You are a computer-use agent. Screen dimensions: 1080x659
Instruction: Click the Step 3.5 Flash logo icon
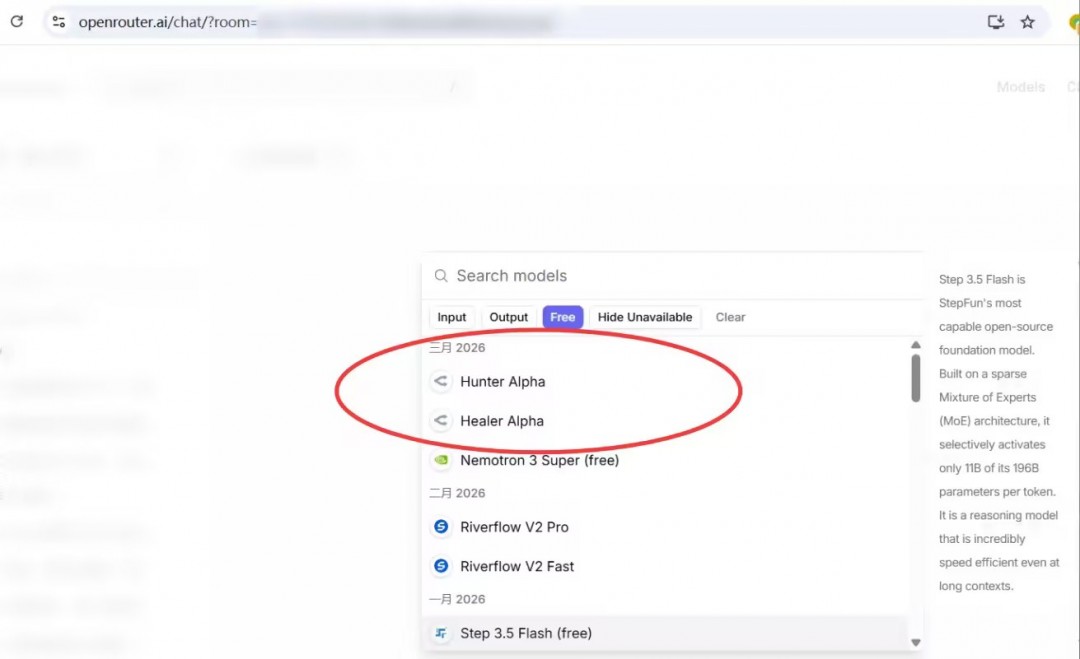441,633
